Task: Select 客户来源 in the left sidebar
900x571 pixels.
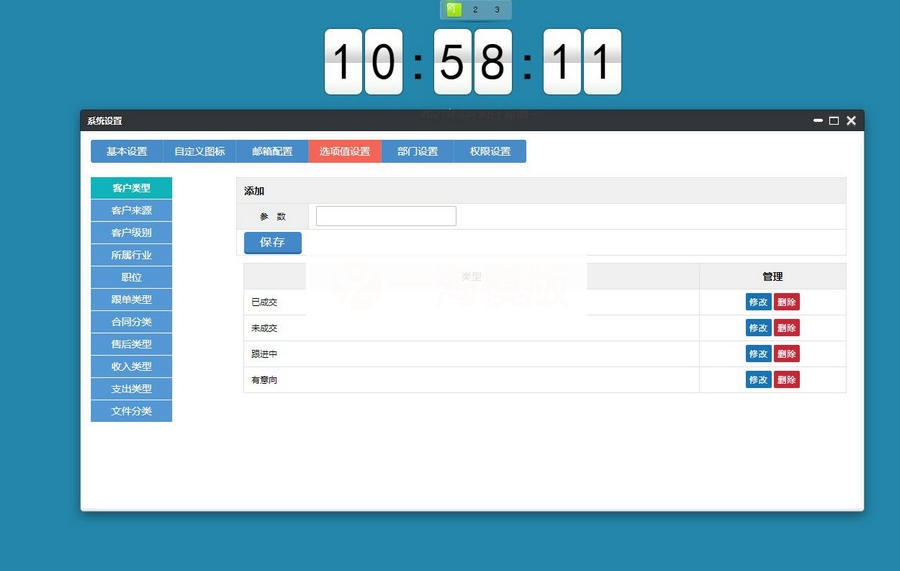Action: (x=131, y=210)
